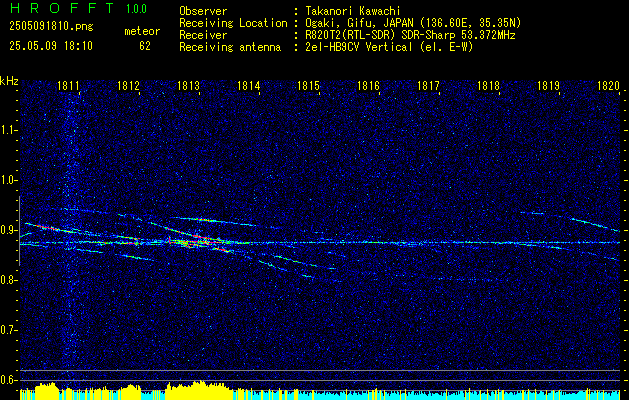Click time marker 1818

489,86
